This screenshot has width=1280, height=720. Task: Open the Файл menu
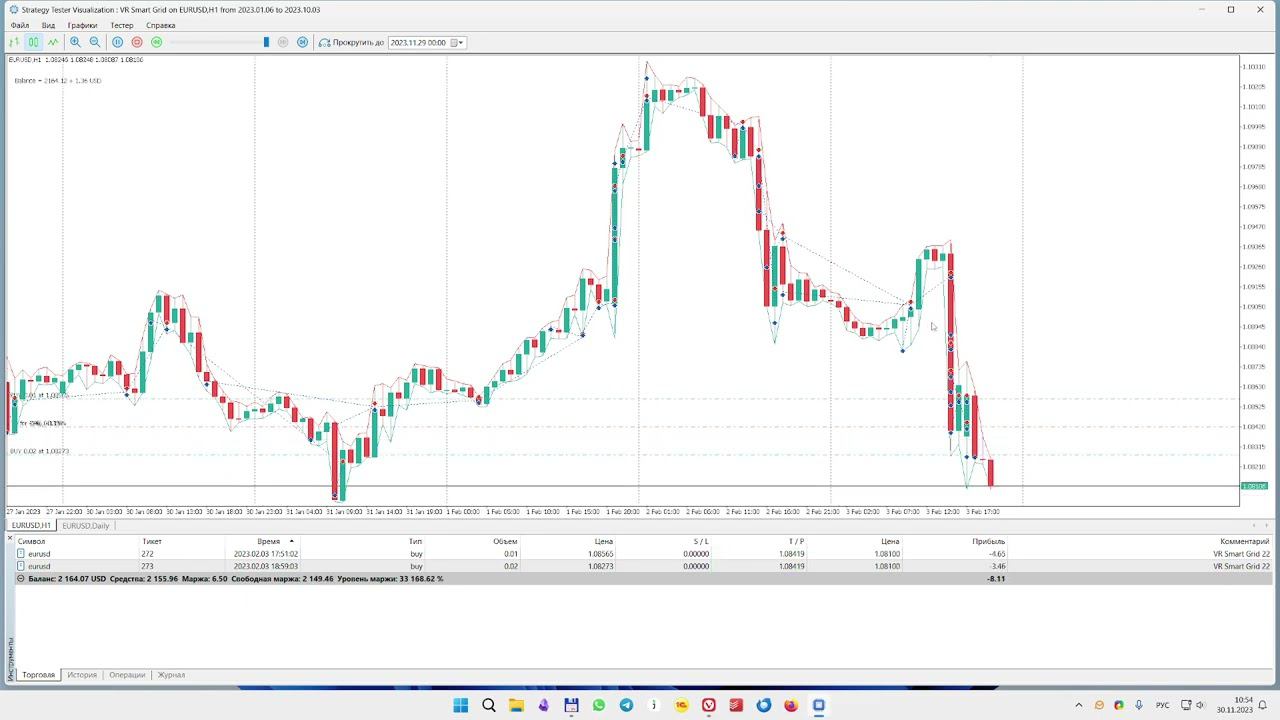tap(19, 25)
